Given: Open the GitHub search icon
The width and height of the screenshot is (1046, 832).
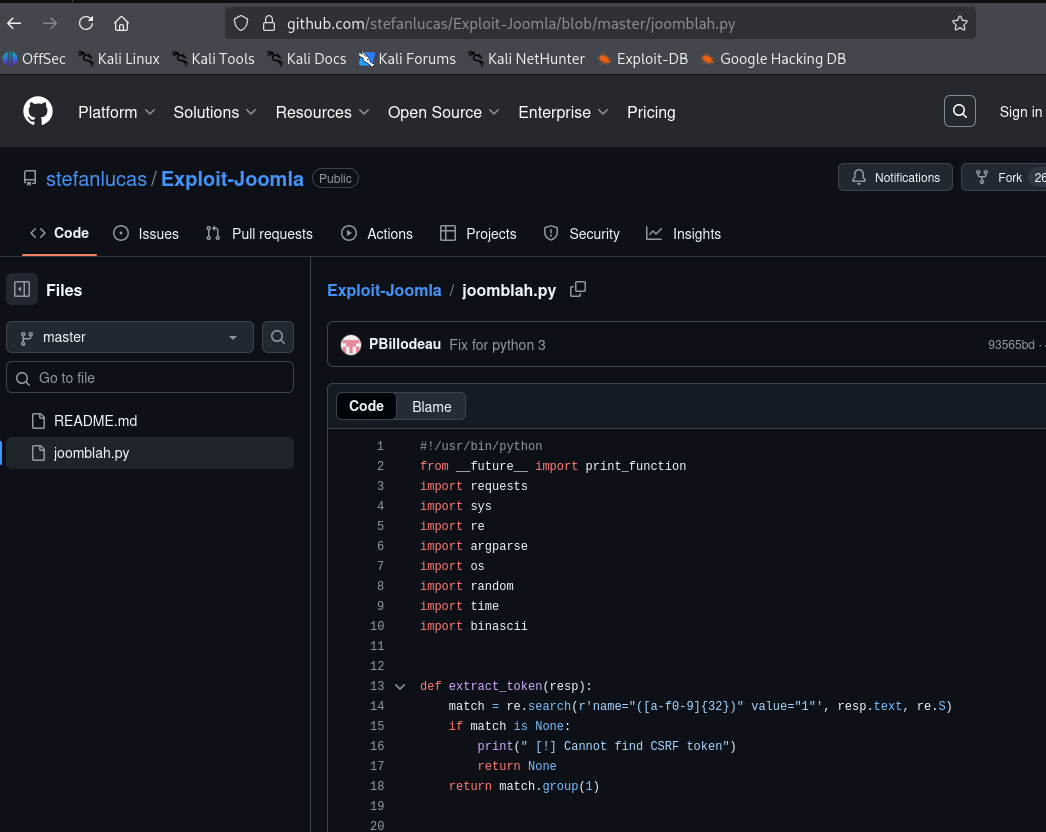Looking at the screenshot, I should 959,111.
